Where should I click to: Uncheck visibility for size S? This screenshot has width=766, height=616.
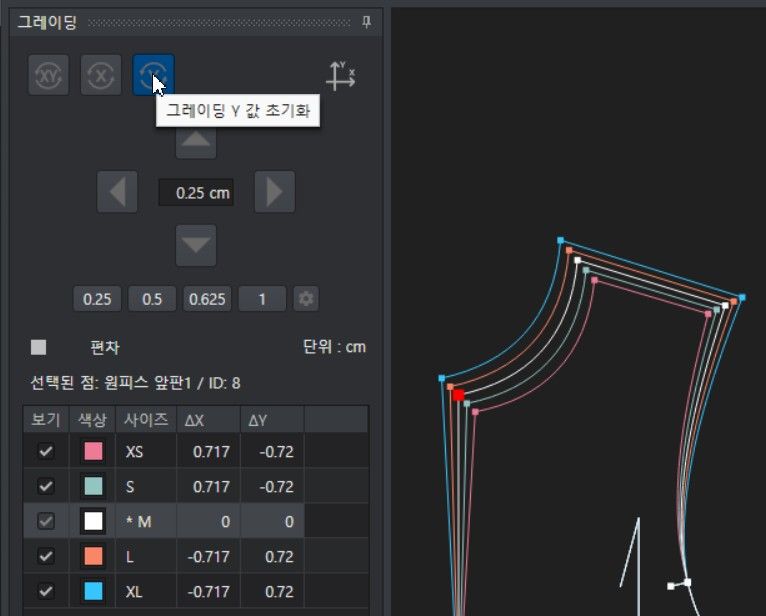(x=46, y=486)
